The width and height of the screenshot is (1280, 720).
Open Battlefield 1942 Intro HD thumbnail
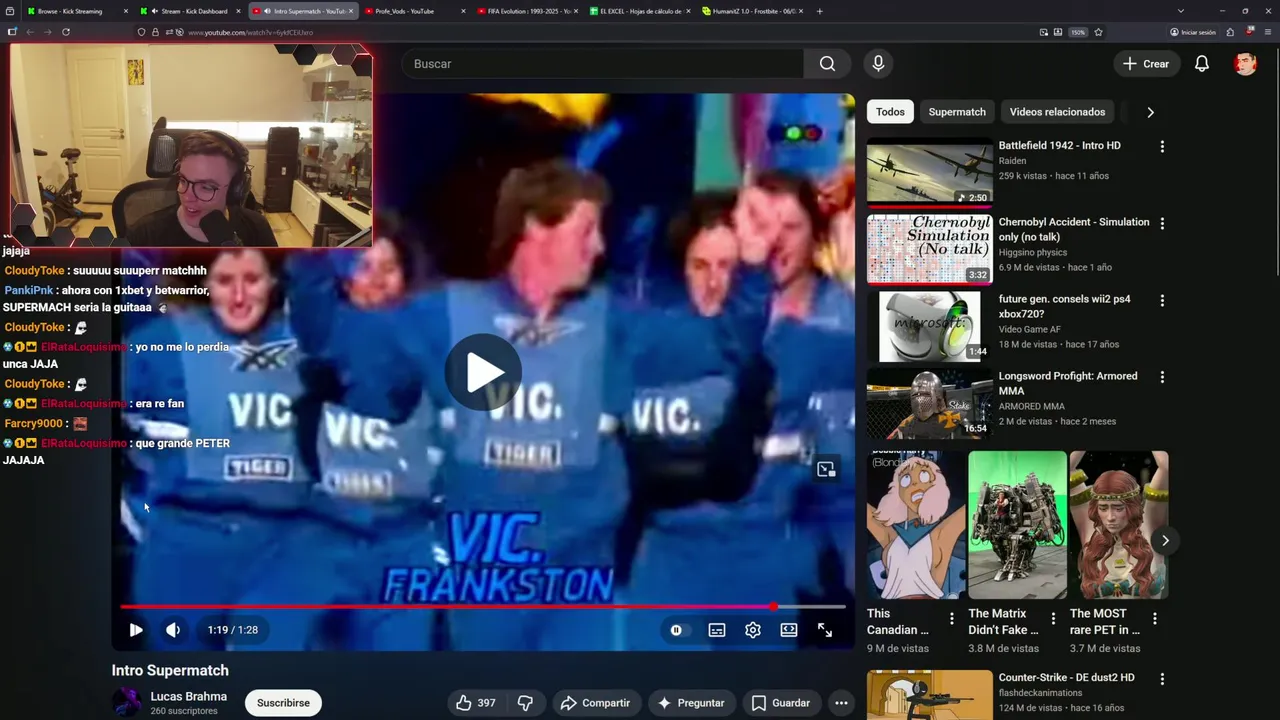click(x=929, y=172)
